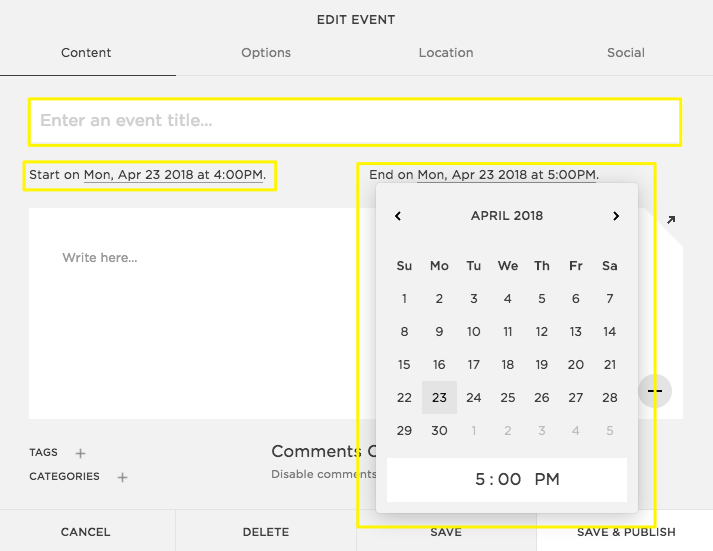Click Save & Publish
Image resolution: width=713 pixels, height=551 pixels.
point(626,532)
